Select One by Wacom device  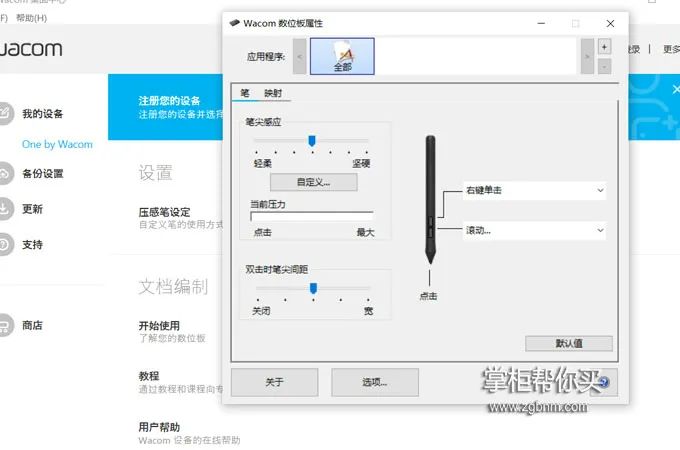(x=57, y=144)
